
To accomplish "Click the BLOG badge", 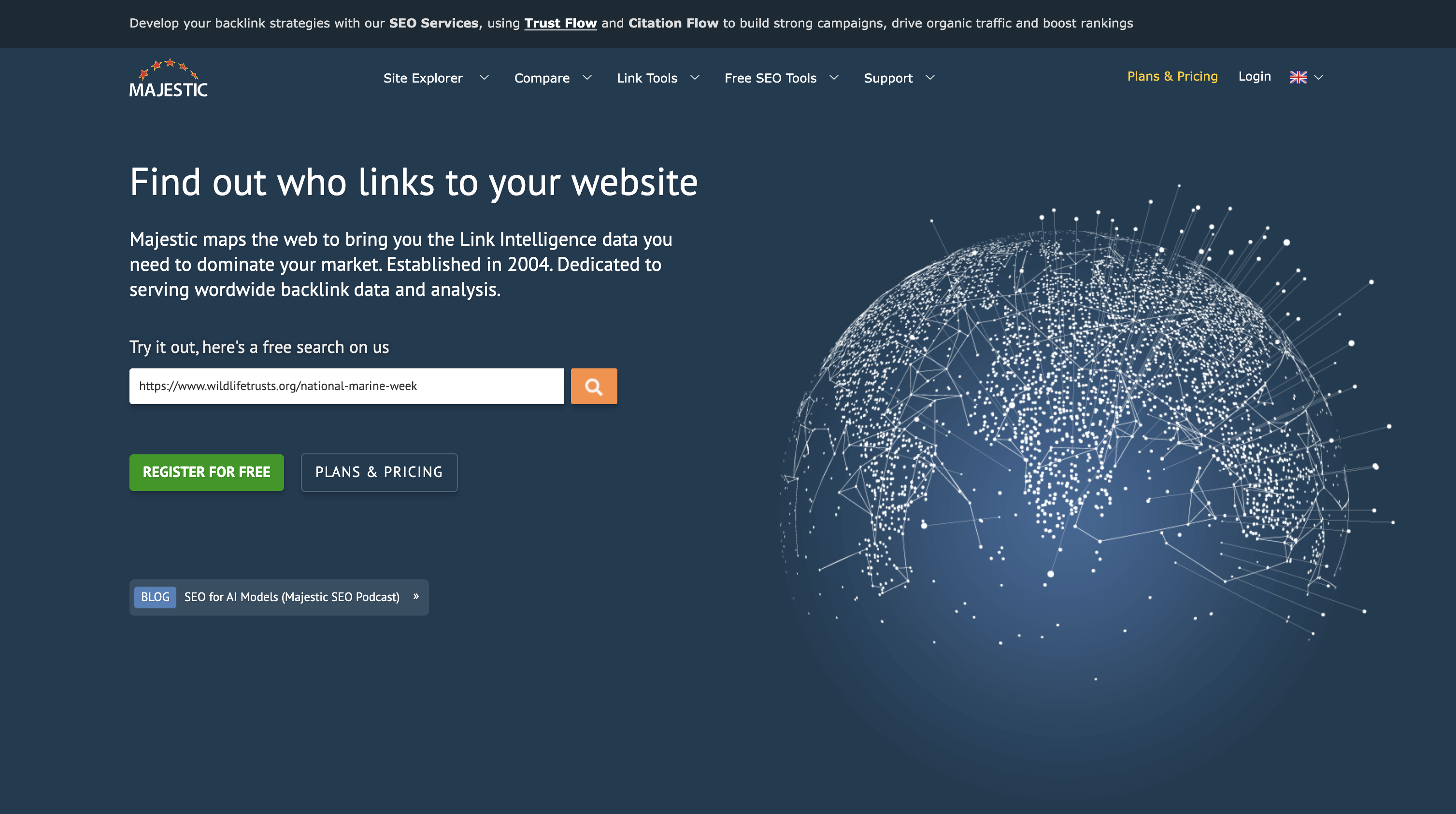I will click(x=155, y=597).
